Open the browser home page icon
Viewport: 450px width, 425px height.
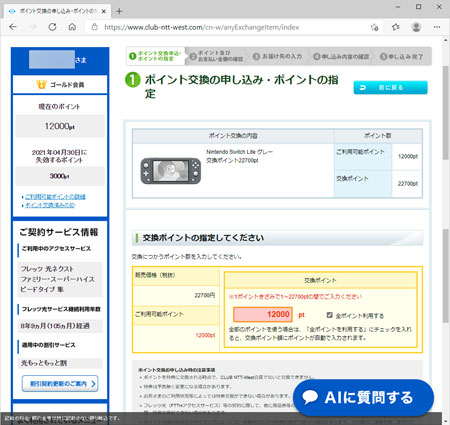tap(72, 27)
